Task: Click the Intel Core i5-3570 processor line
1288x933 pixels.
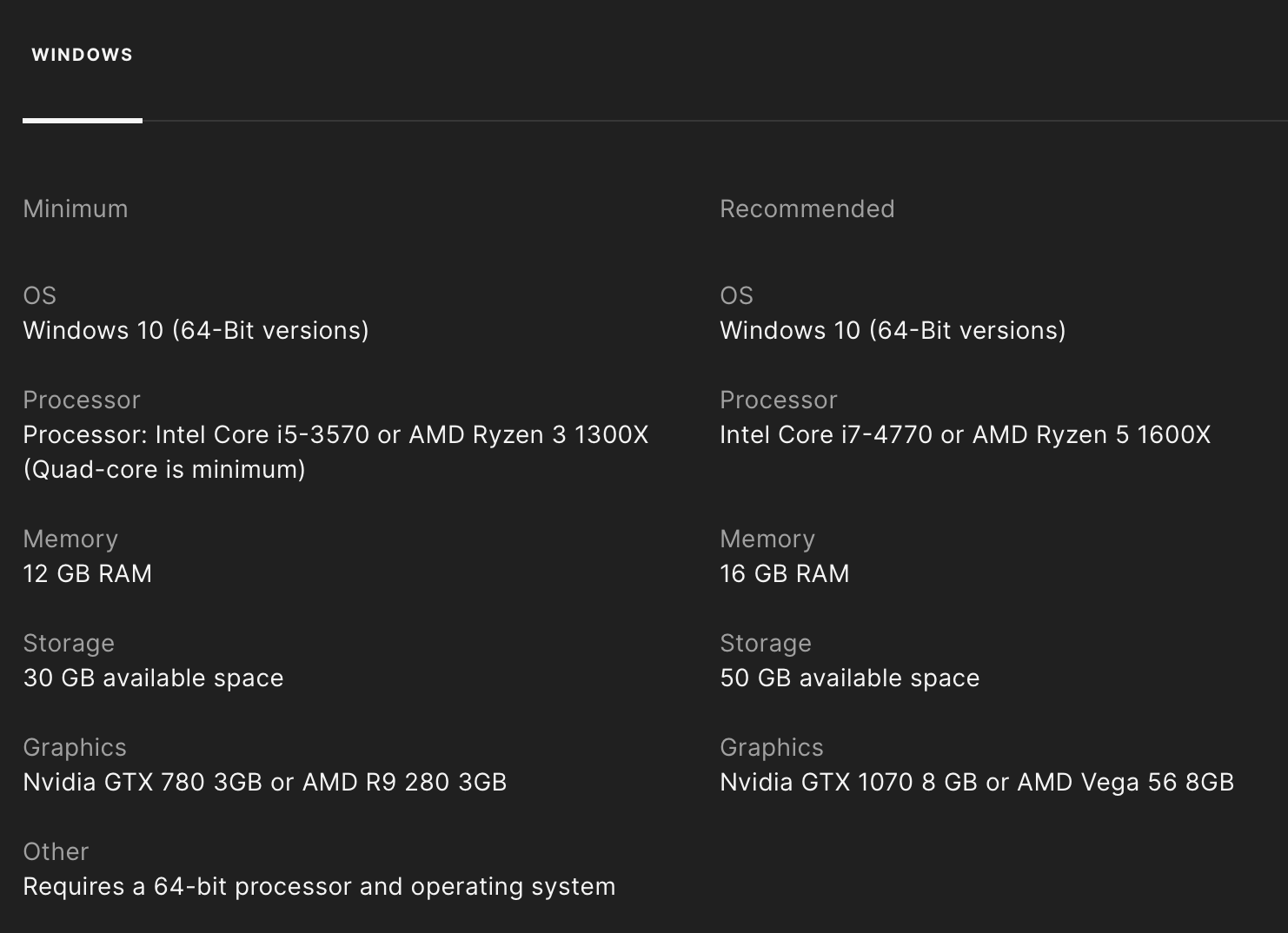Action: 335,434
